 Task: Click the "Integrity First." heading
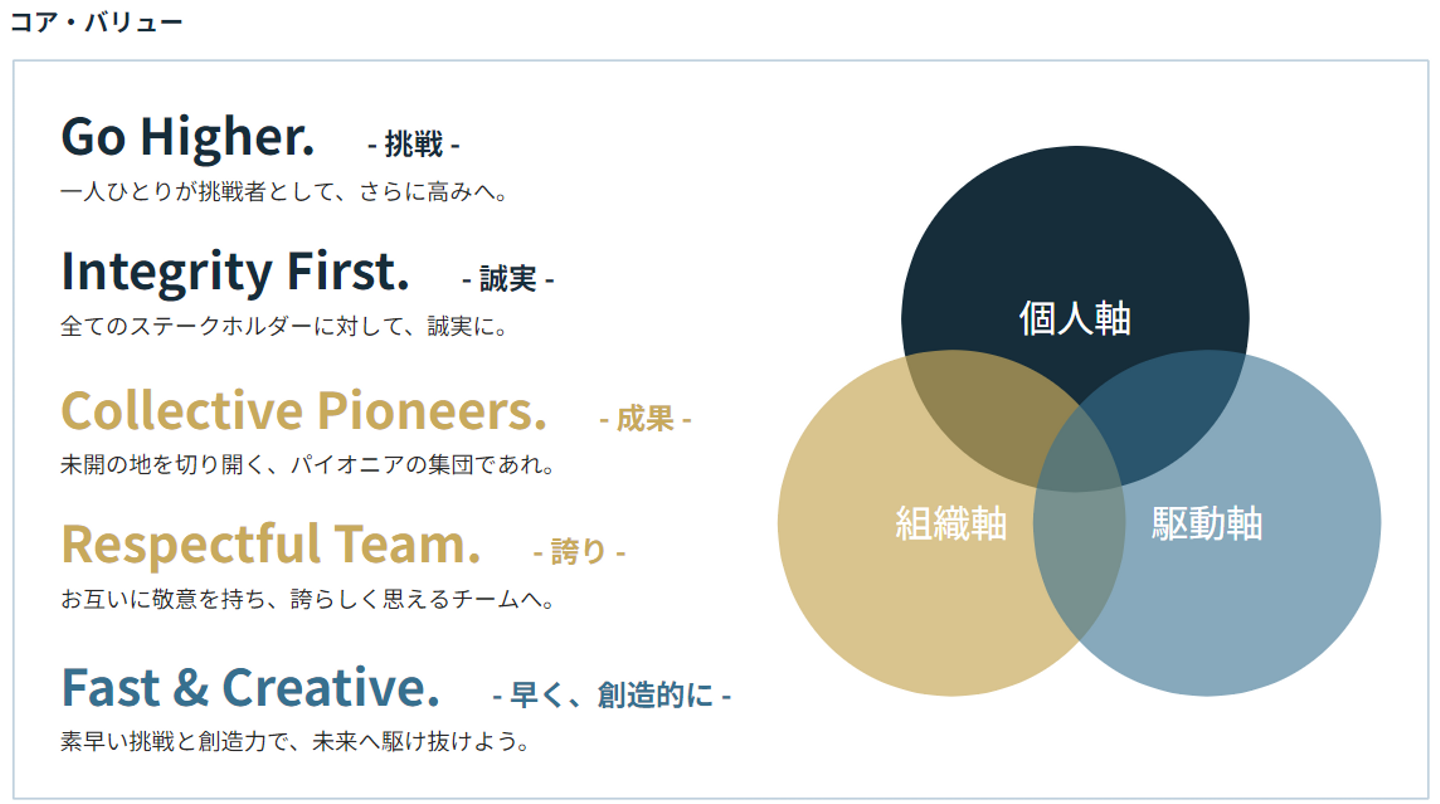(235, 271)
